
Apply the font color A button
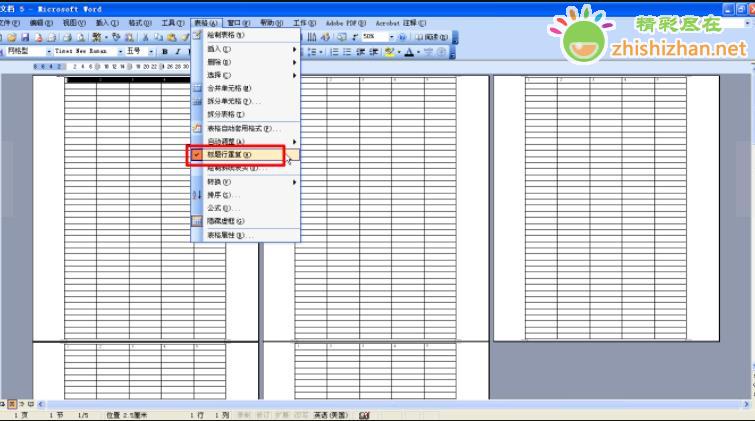[409, 52]
